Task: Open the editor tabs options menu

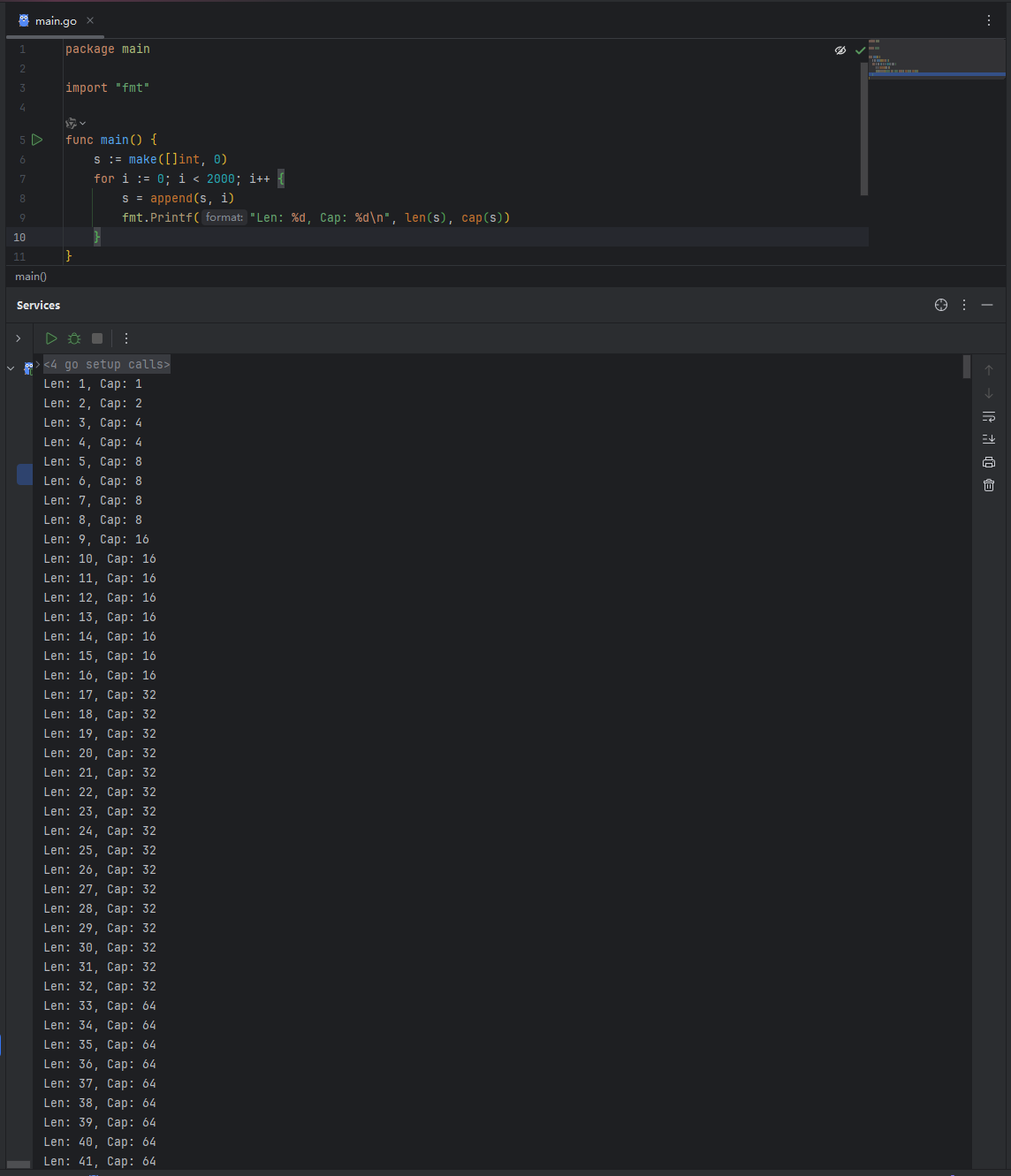Action: (x=989, y=20)
